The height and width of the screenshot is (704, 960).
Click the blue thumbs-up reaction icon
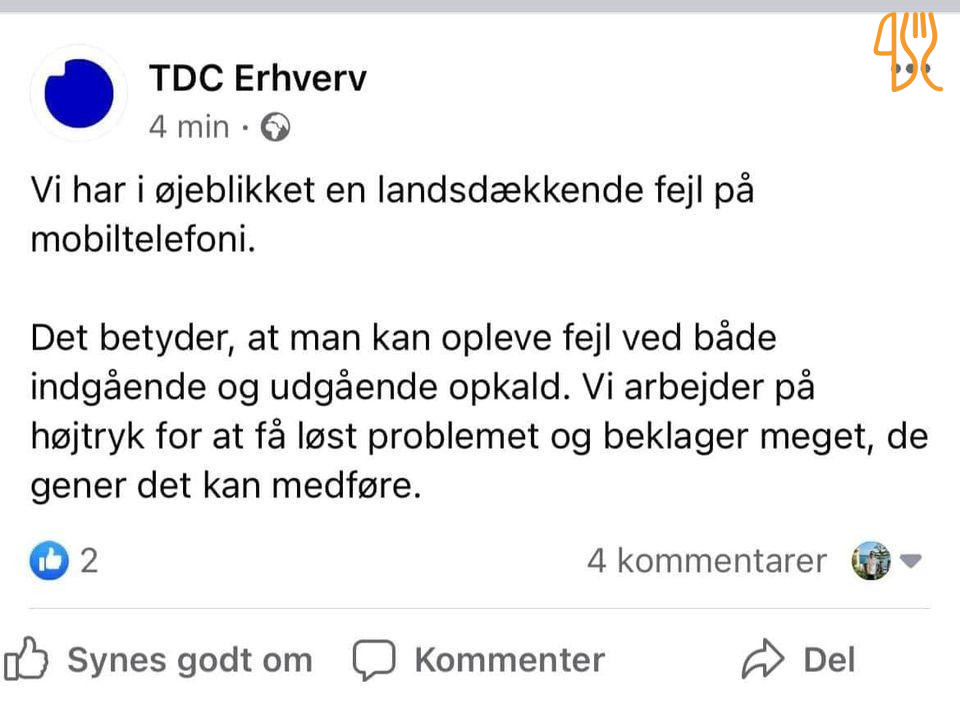click(49, 560)
